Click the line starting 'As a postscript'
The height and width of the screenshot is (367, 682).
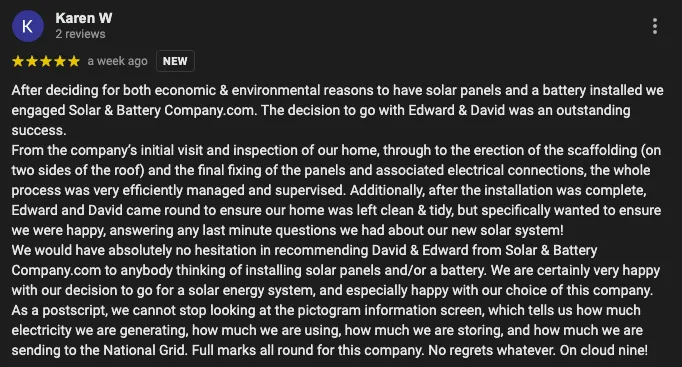pyautogui.click(x=326, y=310)
